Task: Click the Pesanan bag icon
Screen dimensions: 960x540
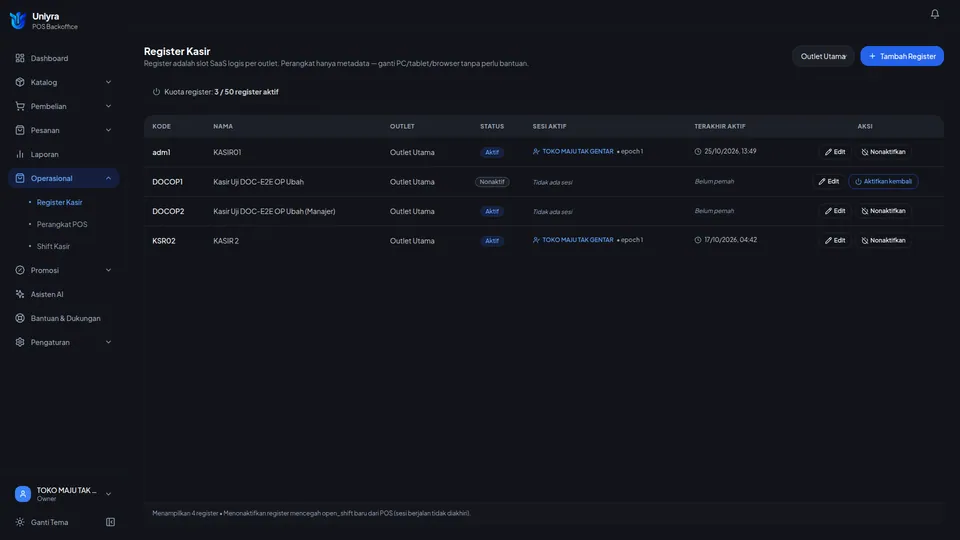Action: click(x=20, y=130)
